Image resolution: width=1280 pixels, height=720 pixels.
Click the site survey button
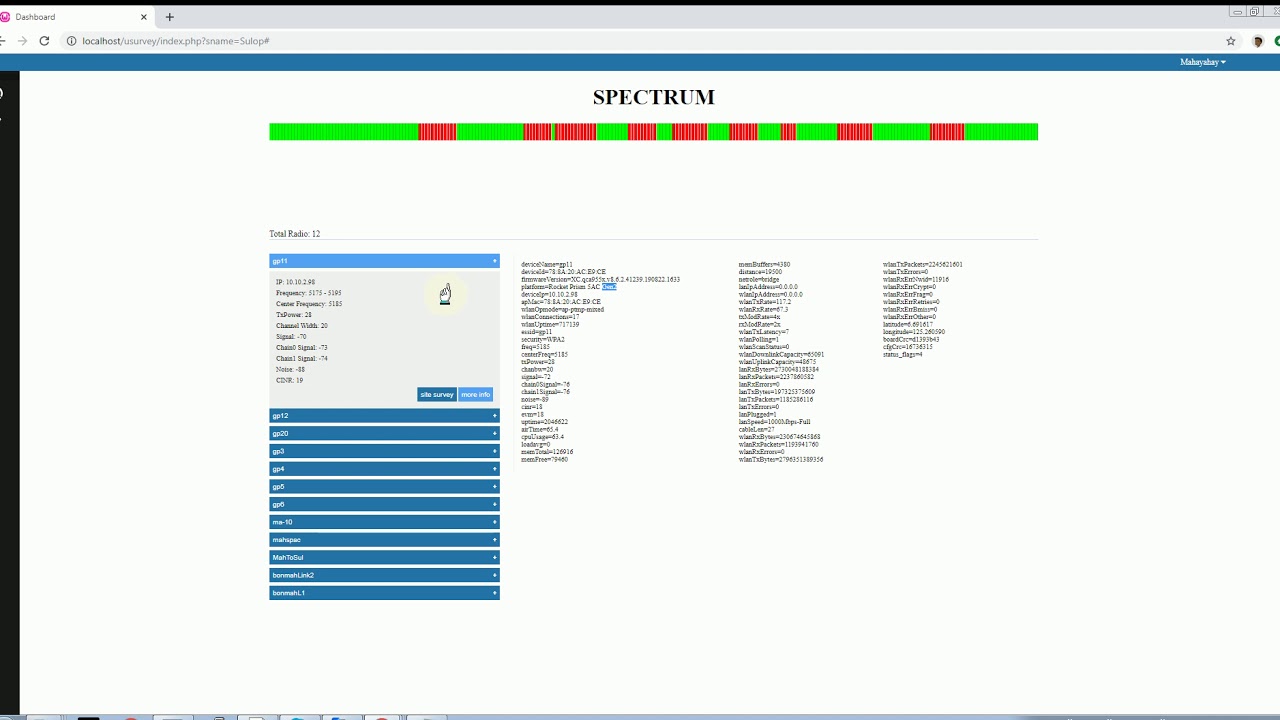[x=437, y=394]
